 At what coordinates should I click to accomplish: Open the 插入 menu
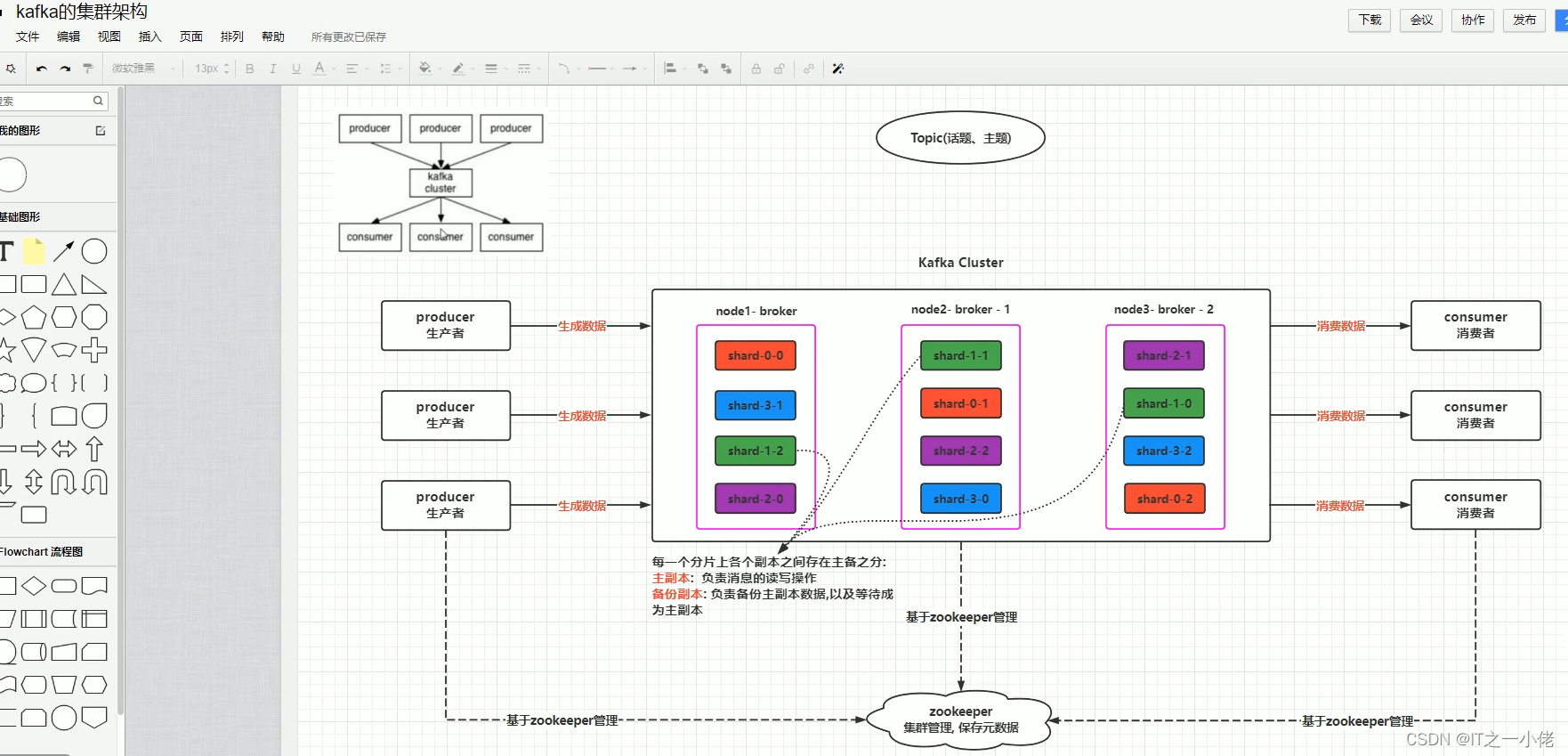click(x=150, y=37)
